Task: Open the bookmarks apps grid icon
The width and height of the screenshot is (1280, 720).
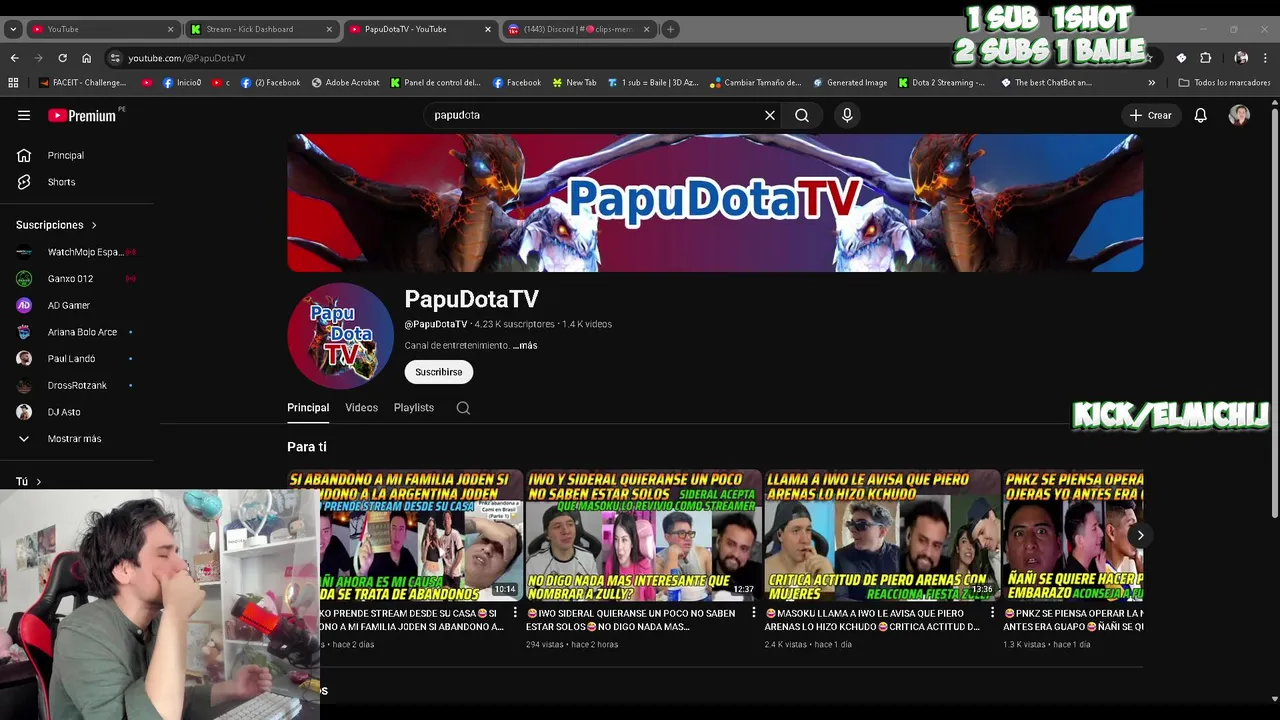Action: (14, 83)
